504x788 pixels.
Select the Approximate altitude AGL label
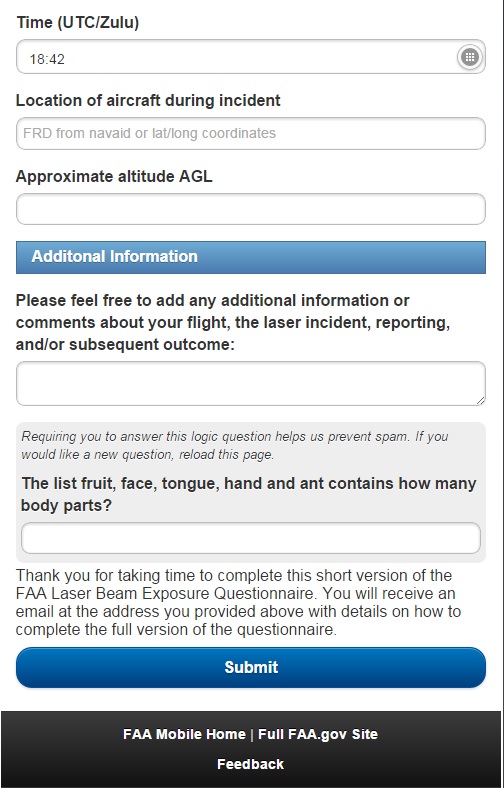tap(114, 176)
